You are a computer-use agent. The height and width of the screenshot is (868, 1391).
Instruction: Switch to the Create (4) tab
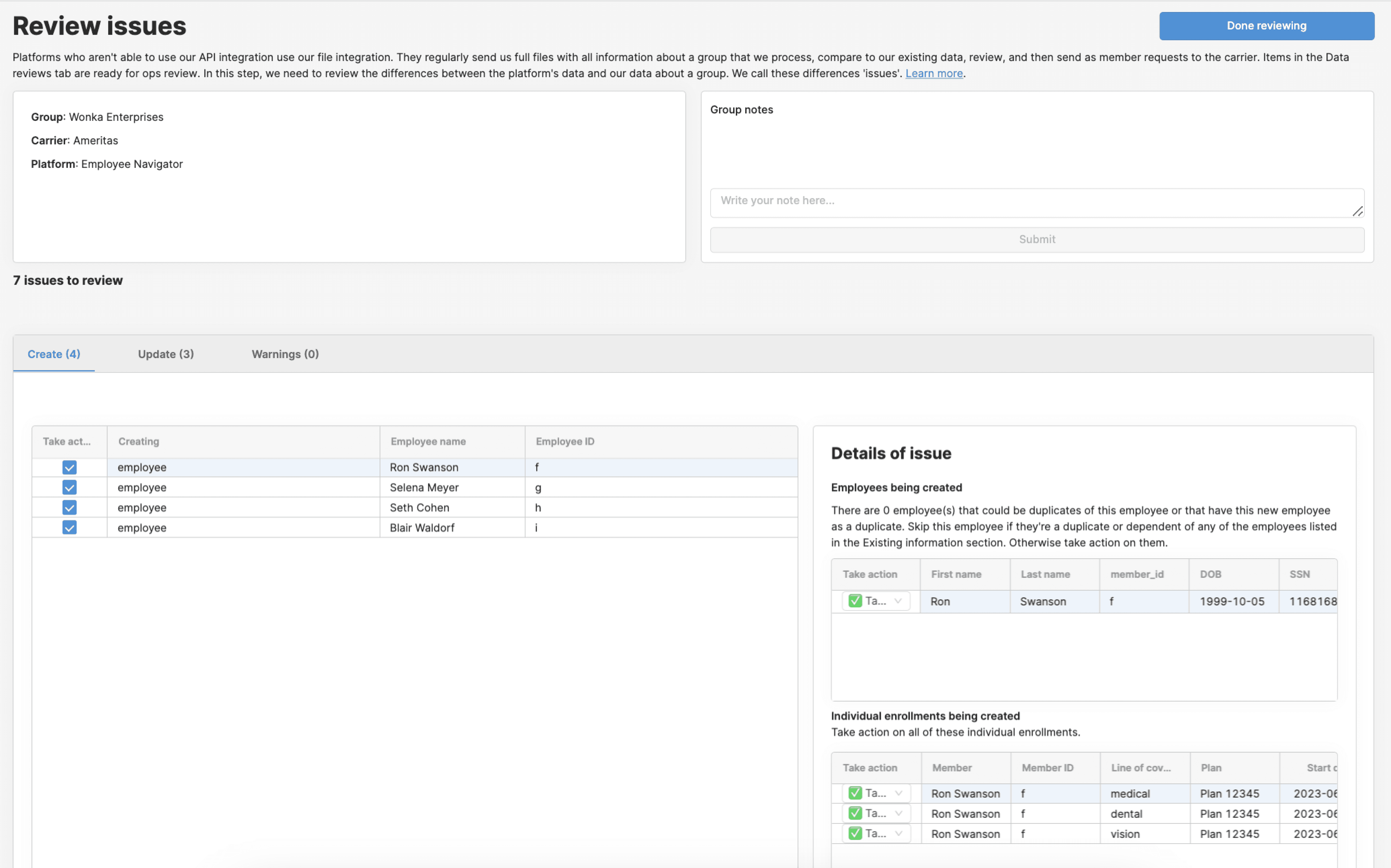54,354
